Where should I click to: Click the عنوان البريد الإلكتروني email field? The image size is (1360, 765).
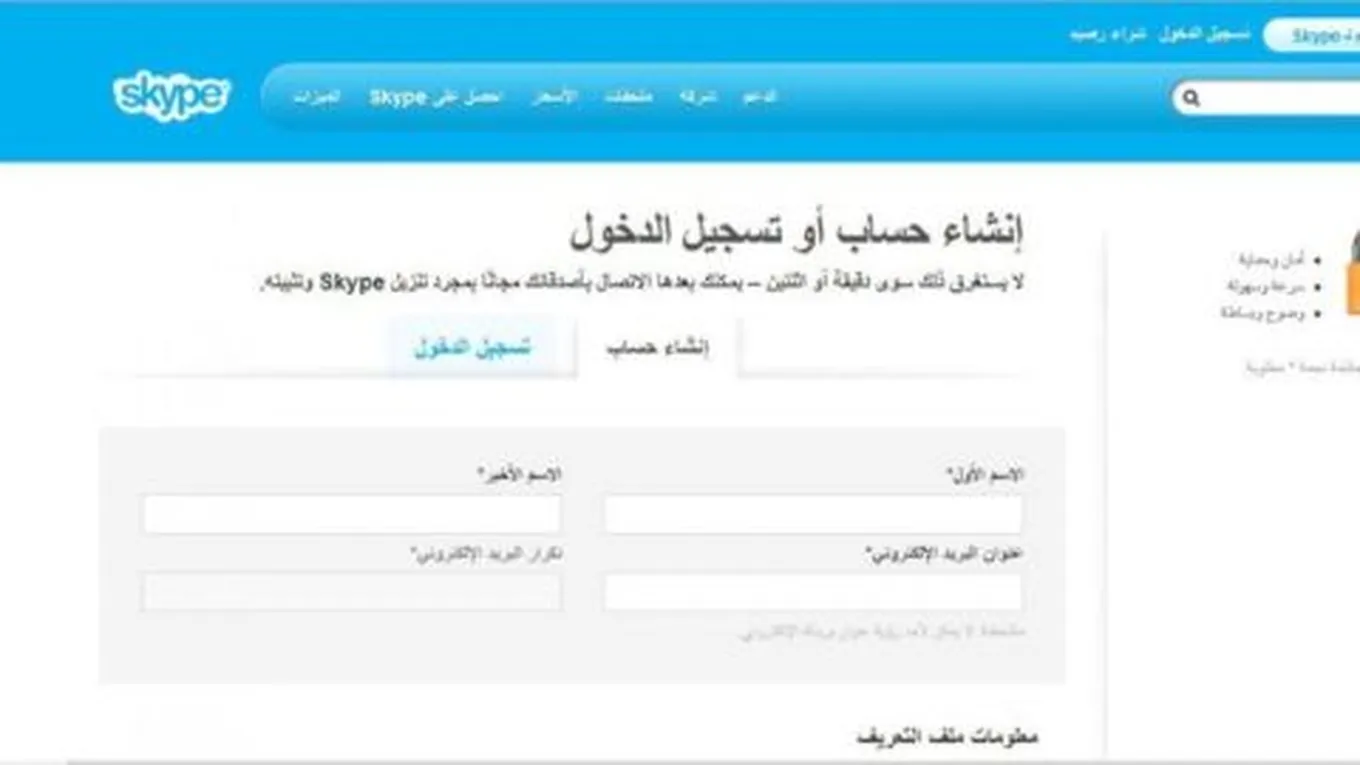(813, 592)
